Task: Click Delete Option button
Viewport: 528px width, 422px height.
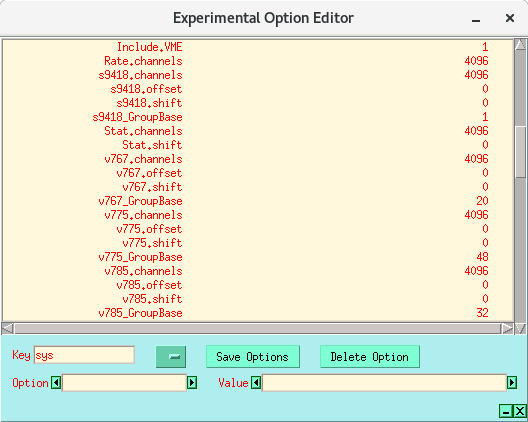Action: (x=370, y=357)
